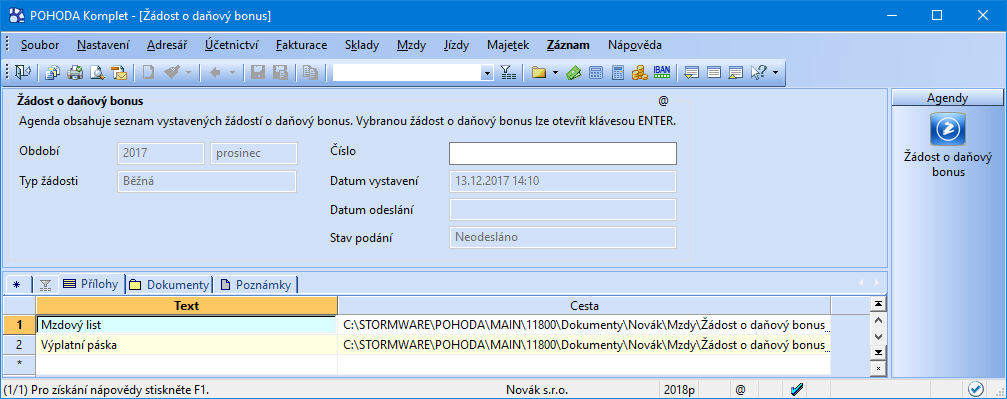Click the first calculator icon
1007x399 pixels.
596,73
